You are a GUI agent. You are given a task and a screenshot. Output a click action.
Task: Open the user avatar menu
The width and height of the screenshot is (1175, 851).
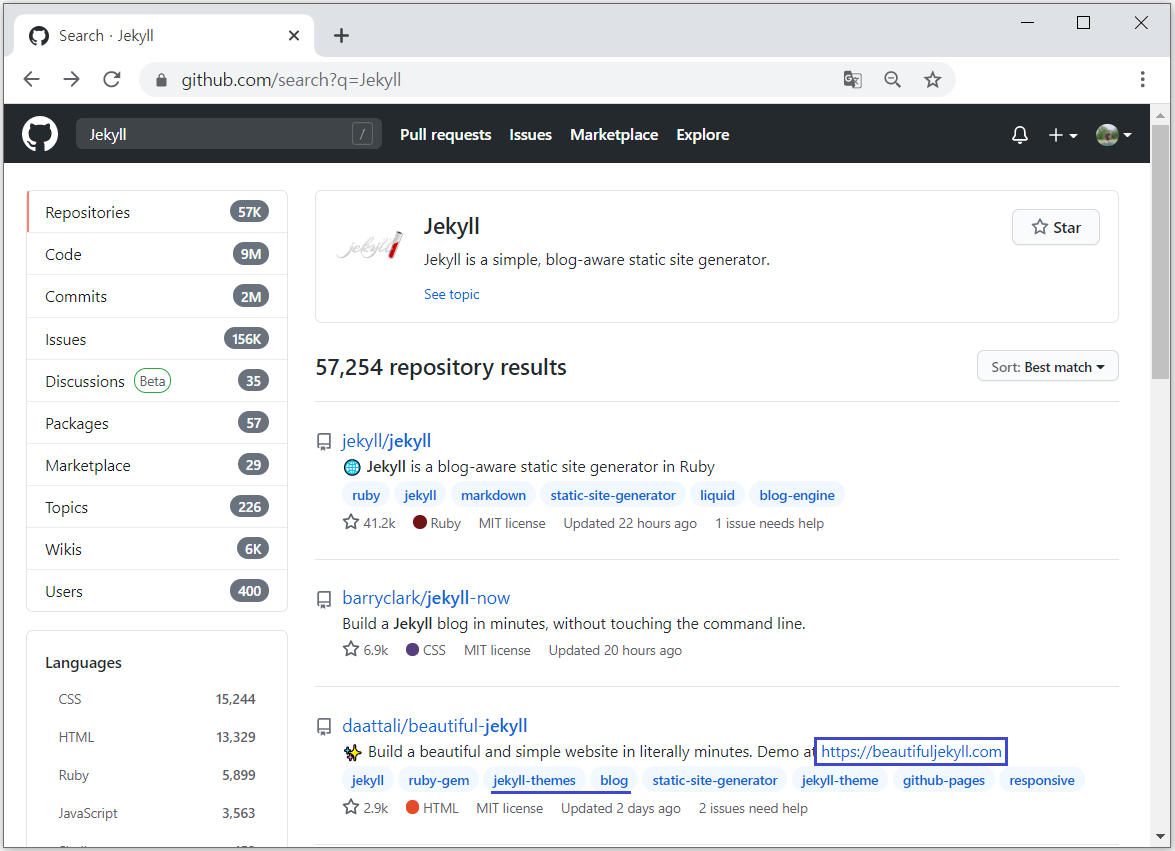(x=1113, y=135)
